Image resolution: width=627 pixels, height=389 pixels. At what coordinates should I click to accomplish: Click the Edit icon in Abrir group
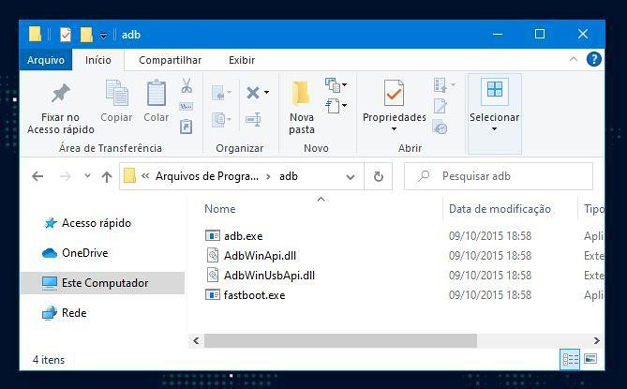pyautogui.click(x=440, y=106)
